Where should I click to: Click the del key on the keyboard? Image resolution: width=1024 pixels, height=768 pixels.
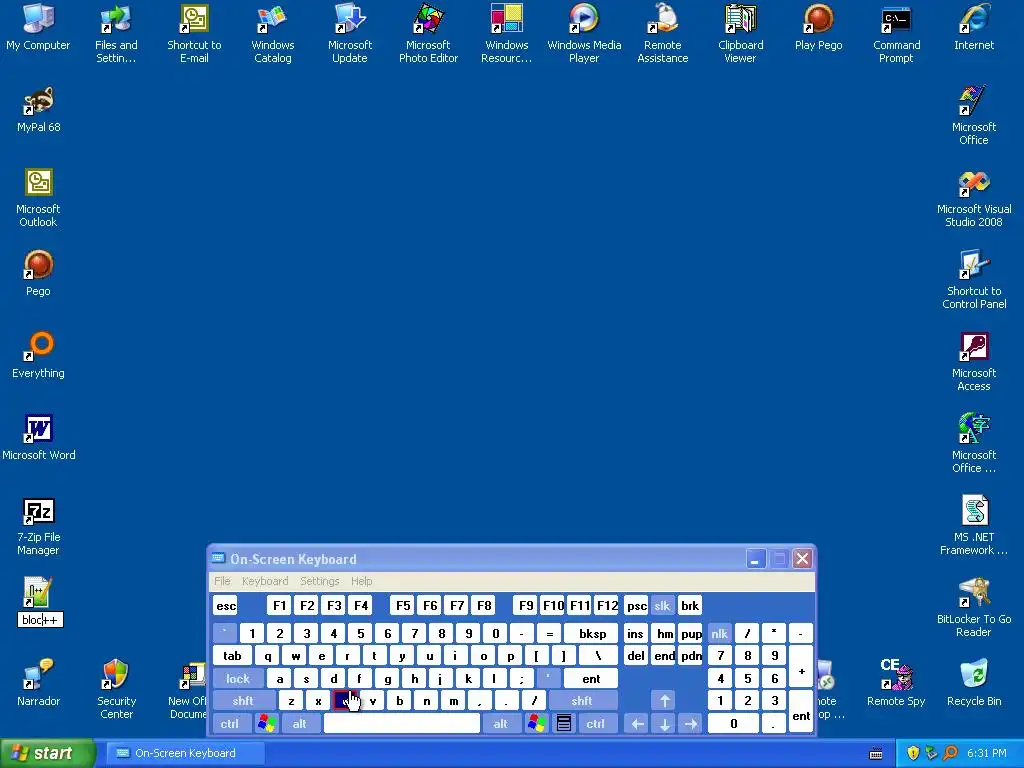click(x=635, y=656)
